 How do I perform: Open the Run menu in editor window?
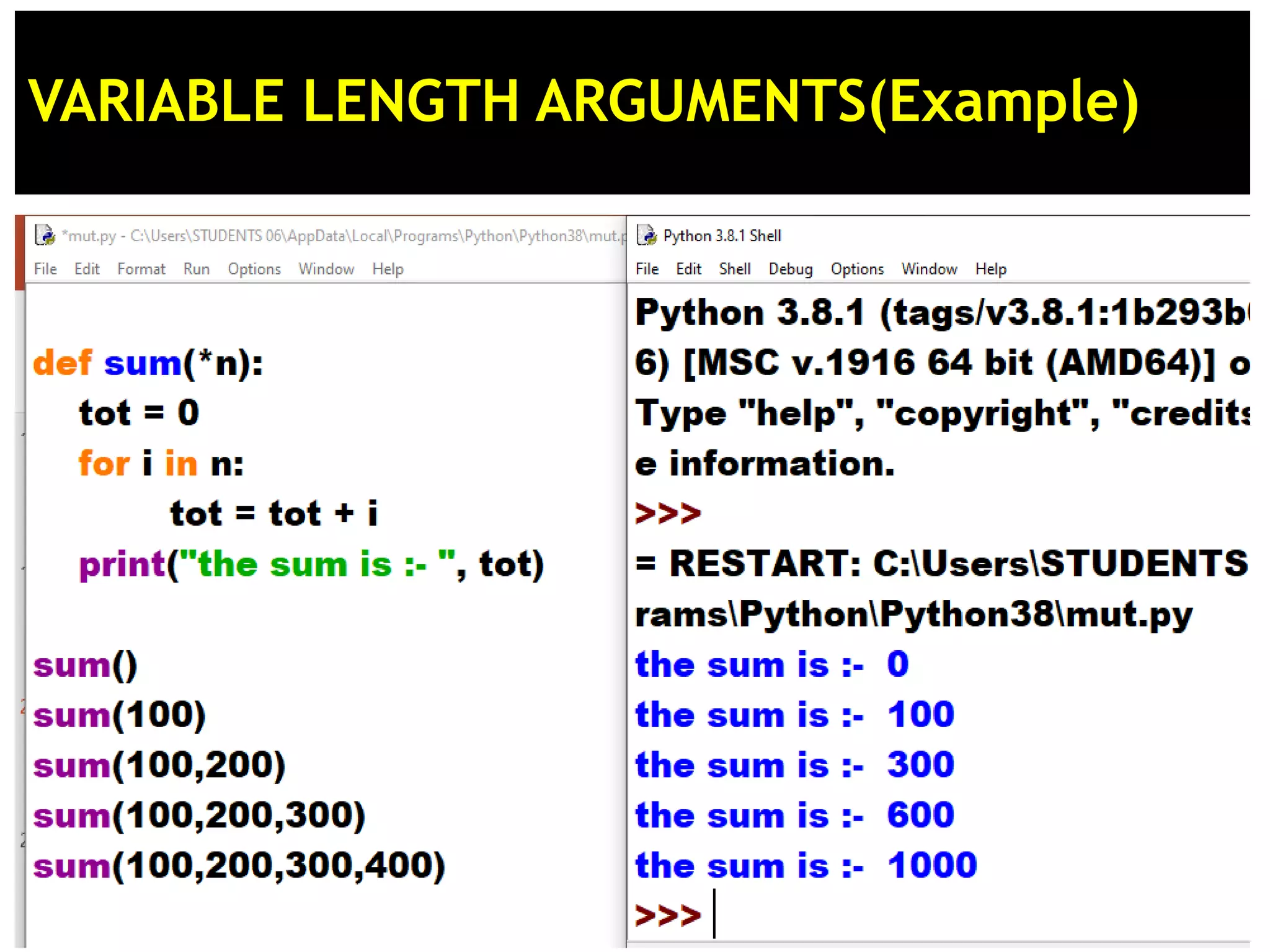[197, 269]
